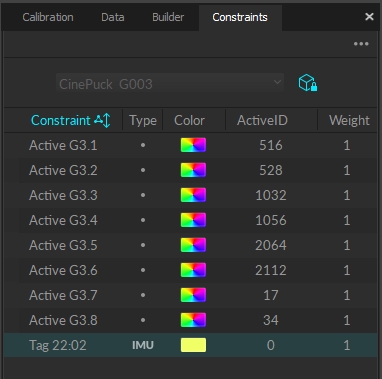This screenshot has height=379, width=382.
Task: Select the Active G3.5 constraint row
Action: click(191, 245)
